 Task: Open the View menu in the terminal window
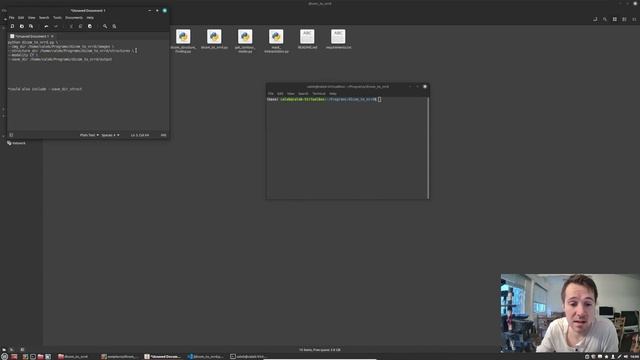click(291, 93)
